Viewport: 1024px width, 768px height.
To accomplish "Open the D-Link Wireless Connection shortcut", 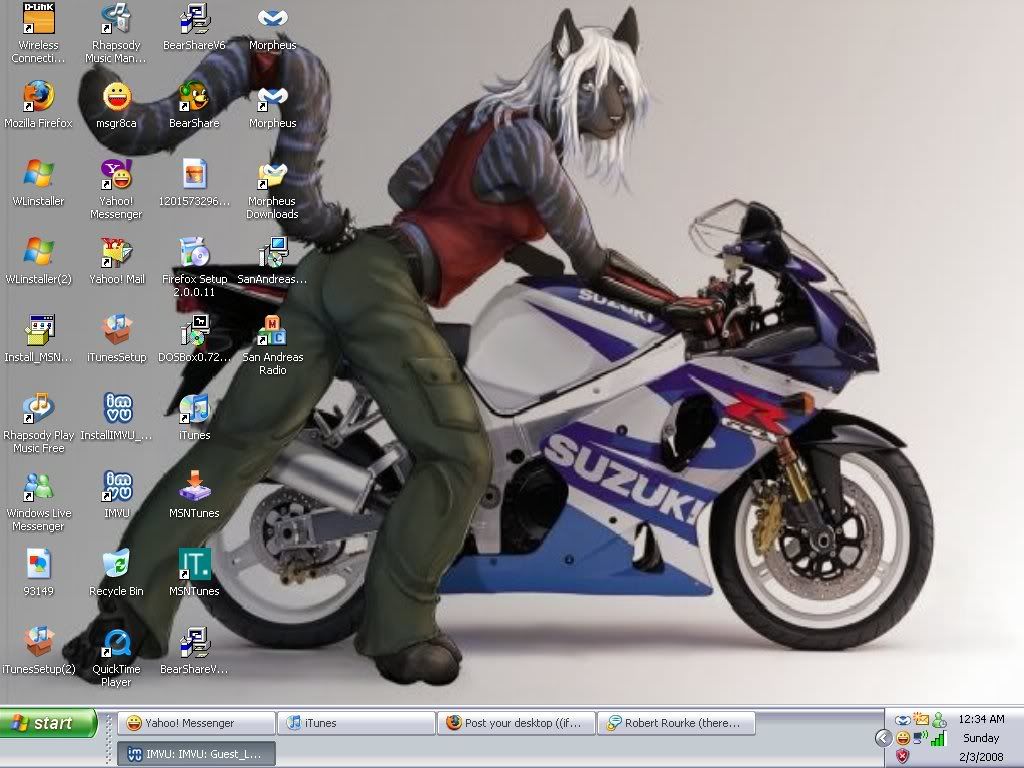I will [39, 33].
